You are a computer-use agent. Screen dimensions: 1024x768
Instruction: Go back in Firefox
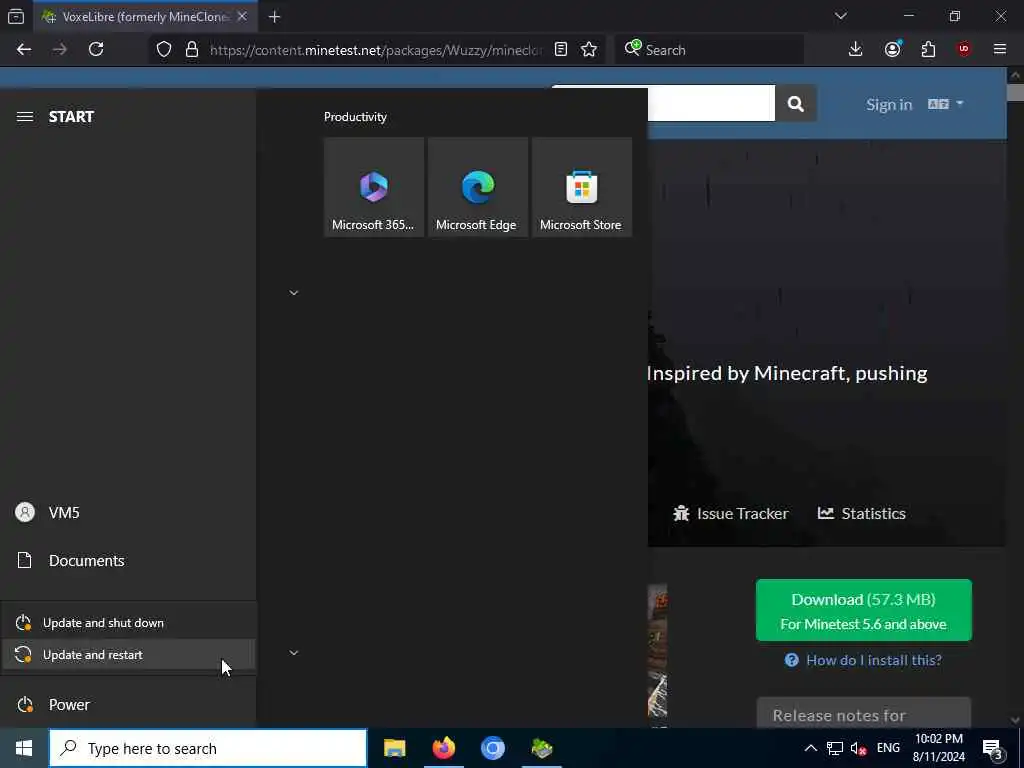[x=24, y=49]
